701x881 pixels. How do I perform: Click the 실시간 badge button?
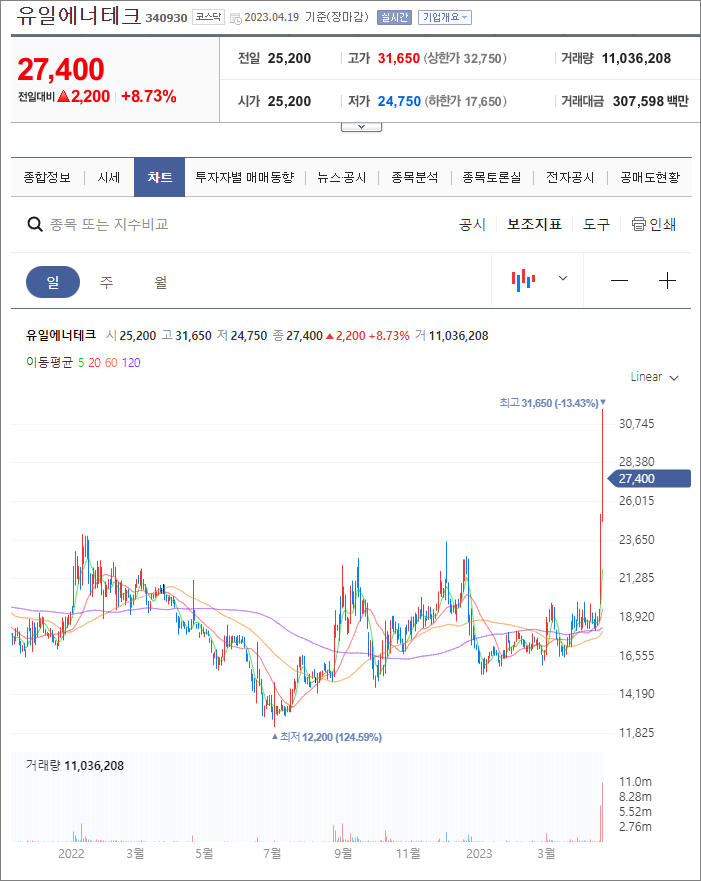[394, 17]
